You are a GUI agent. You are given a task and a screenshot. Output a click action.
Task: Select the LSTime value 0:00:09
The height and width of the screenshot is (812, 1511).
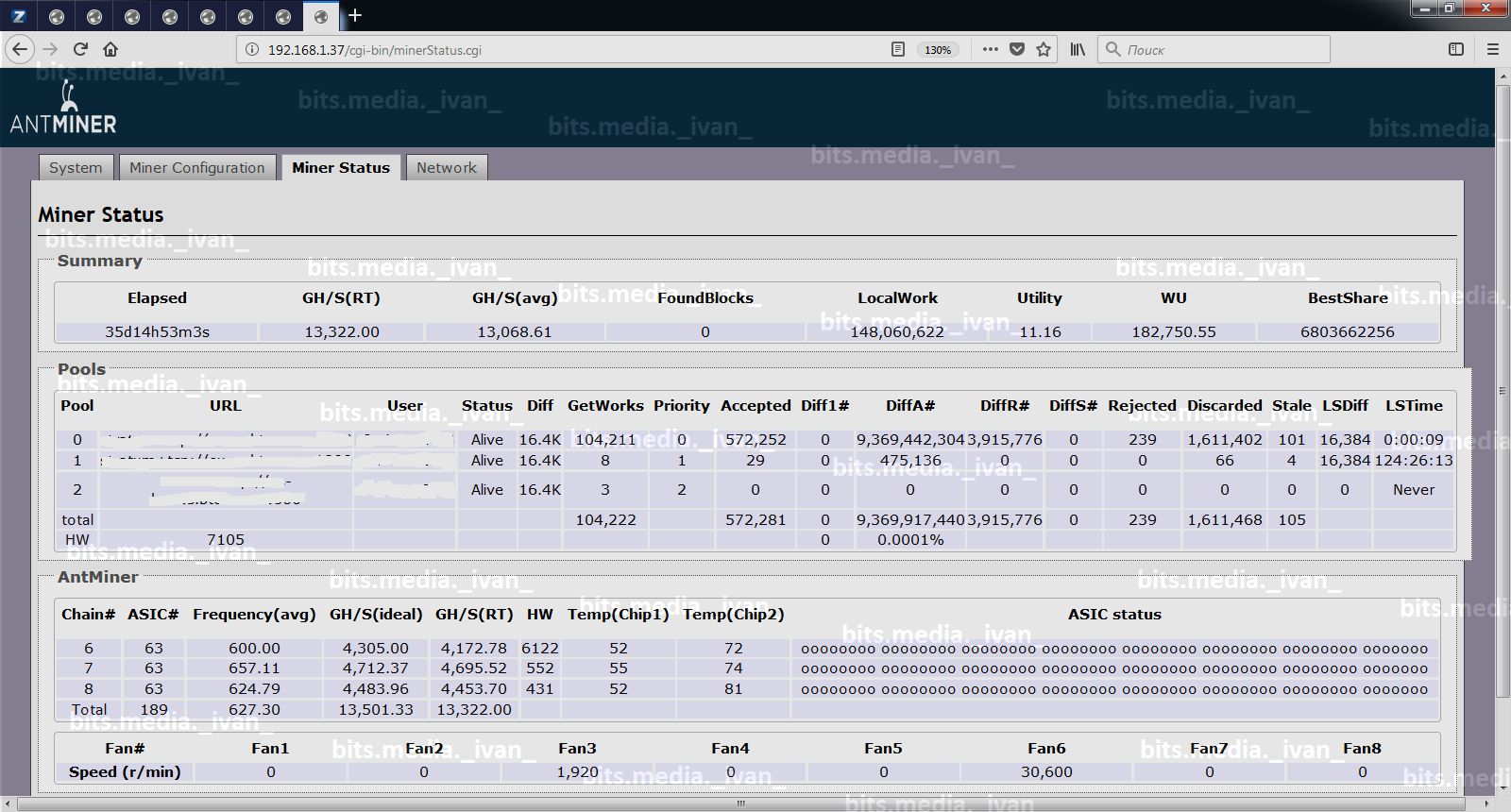1414,440
